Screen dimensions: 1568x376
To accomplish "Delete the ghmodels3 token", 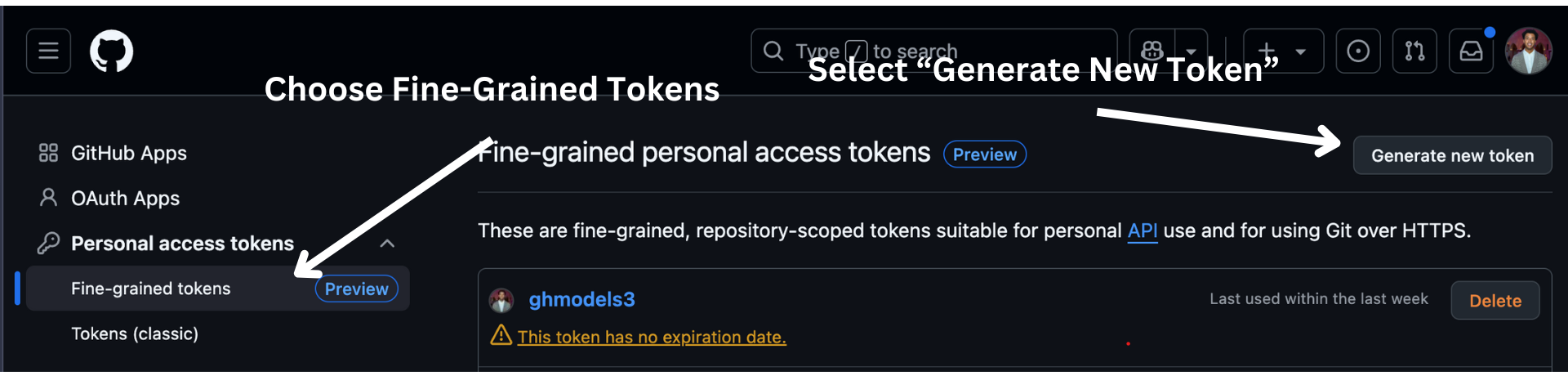I will point(1494,301).
